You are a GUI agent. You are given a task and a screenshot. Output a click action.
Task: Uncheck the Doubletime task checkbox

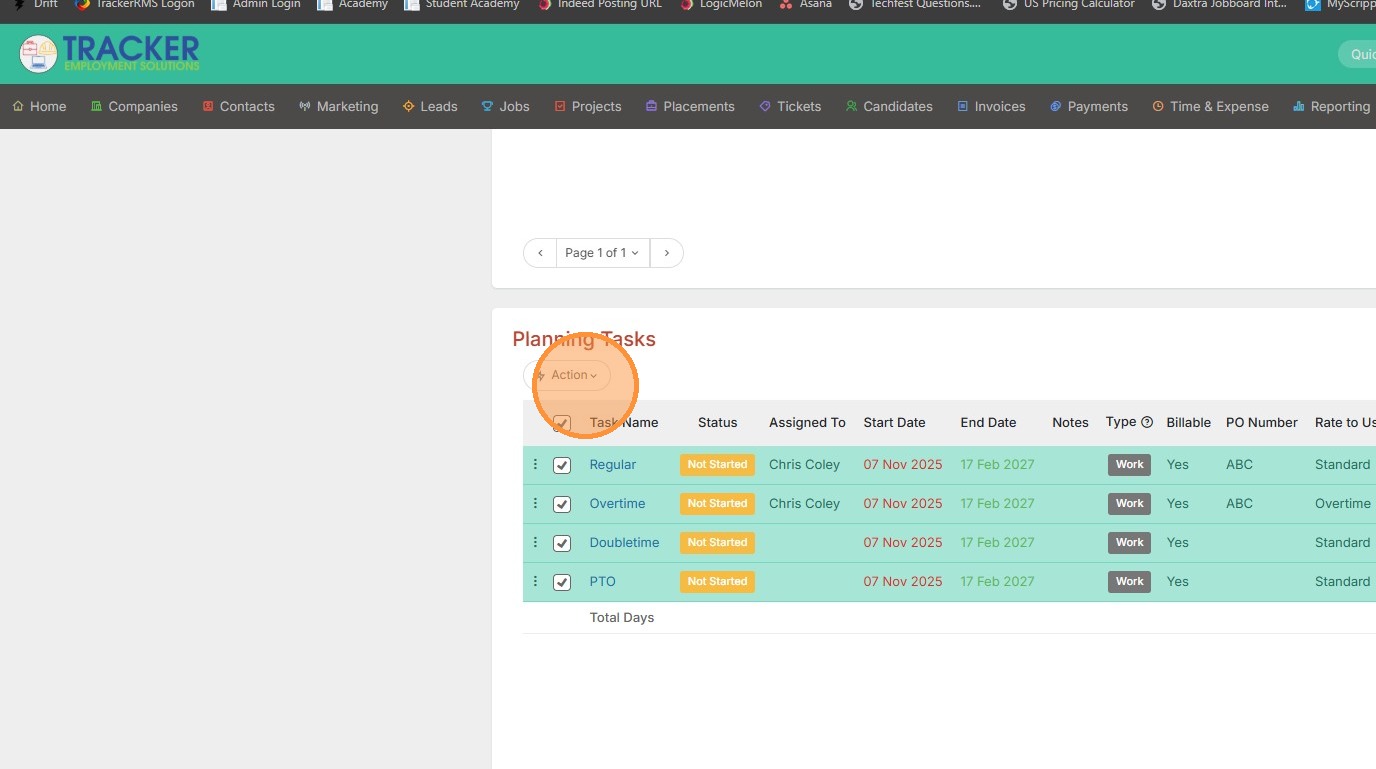tap(562, 543)
